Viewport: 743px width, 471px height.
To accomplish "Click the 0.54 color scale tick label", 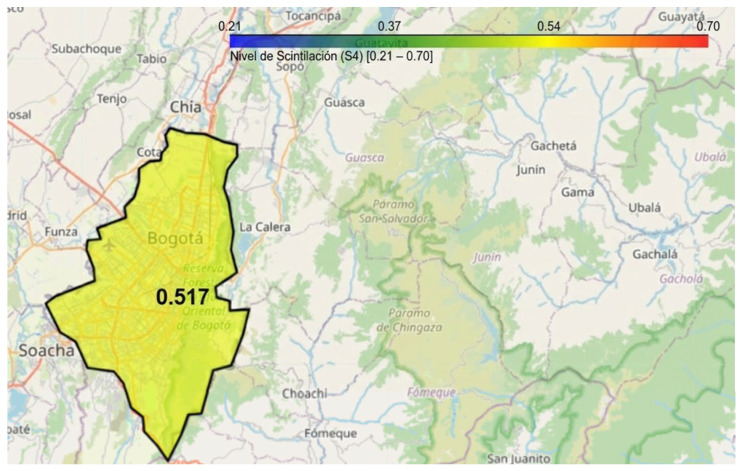I will (x=549, y=26).
